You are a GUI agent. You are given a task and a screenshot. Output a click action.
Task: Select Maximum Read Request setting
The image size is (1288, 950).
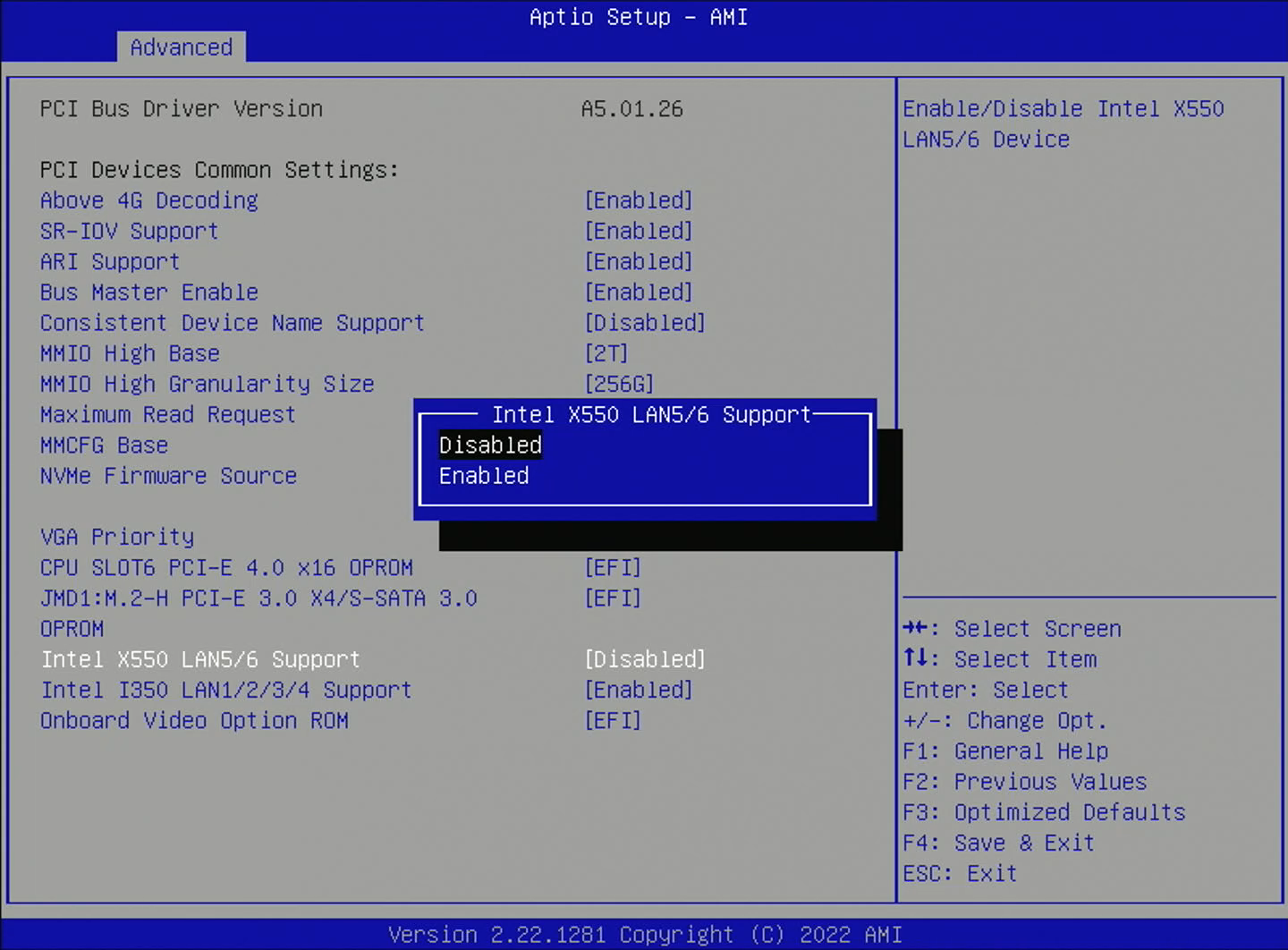pyautogui.click(x=167, y=415)
